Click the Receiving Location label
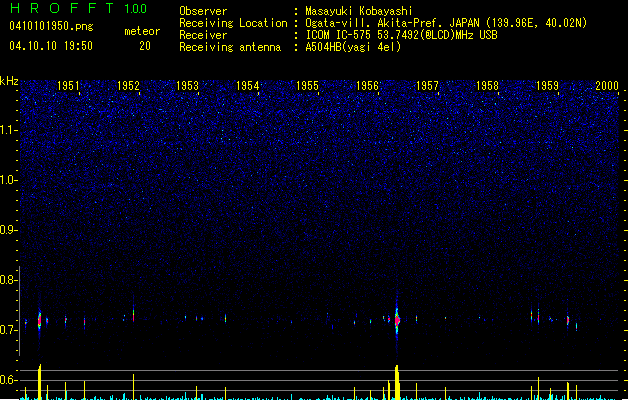 click(x=233, y=23)
